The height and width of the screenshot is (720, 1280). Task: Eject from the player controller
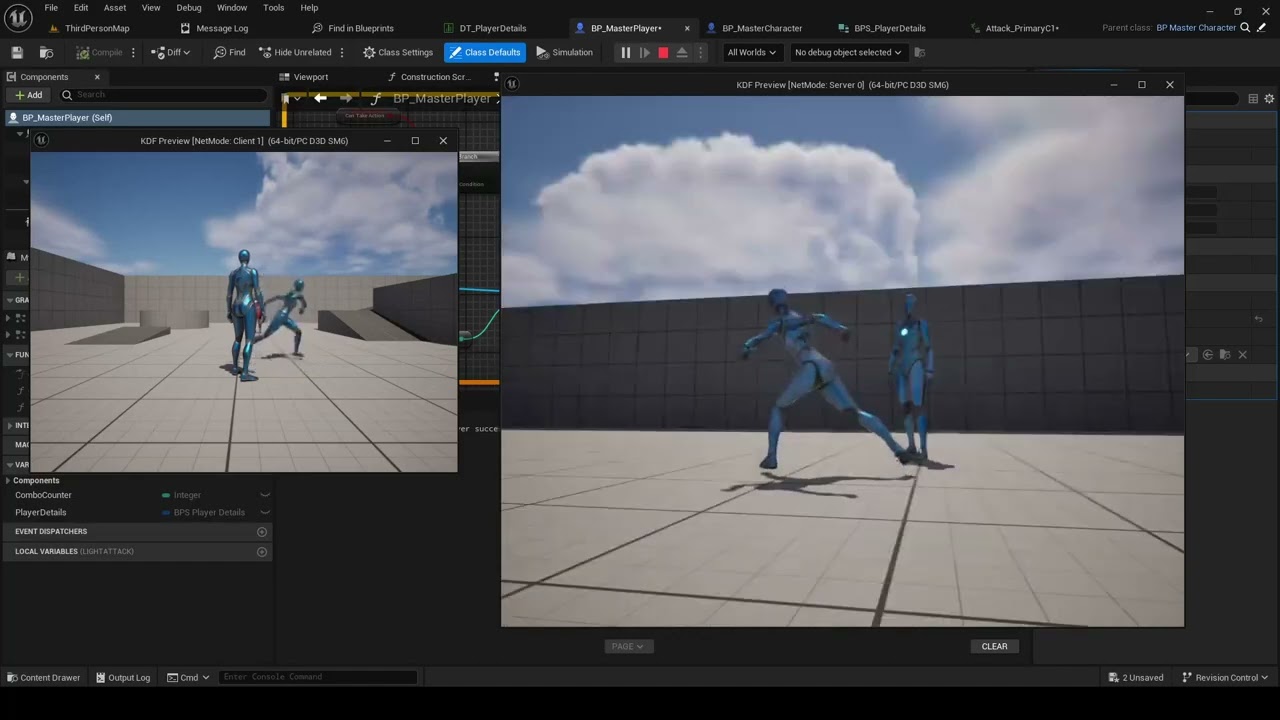pyautogui.click(x=682, y=52)
